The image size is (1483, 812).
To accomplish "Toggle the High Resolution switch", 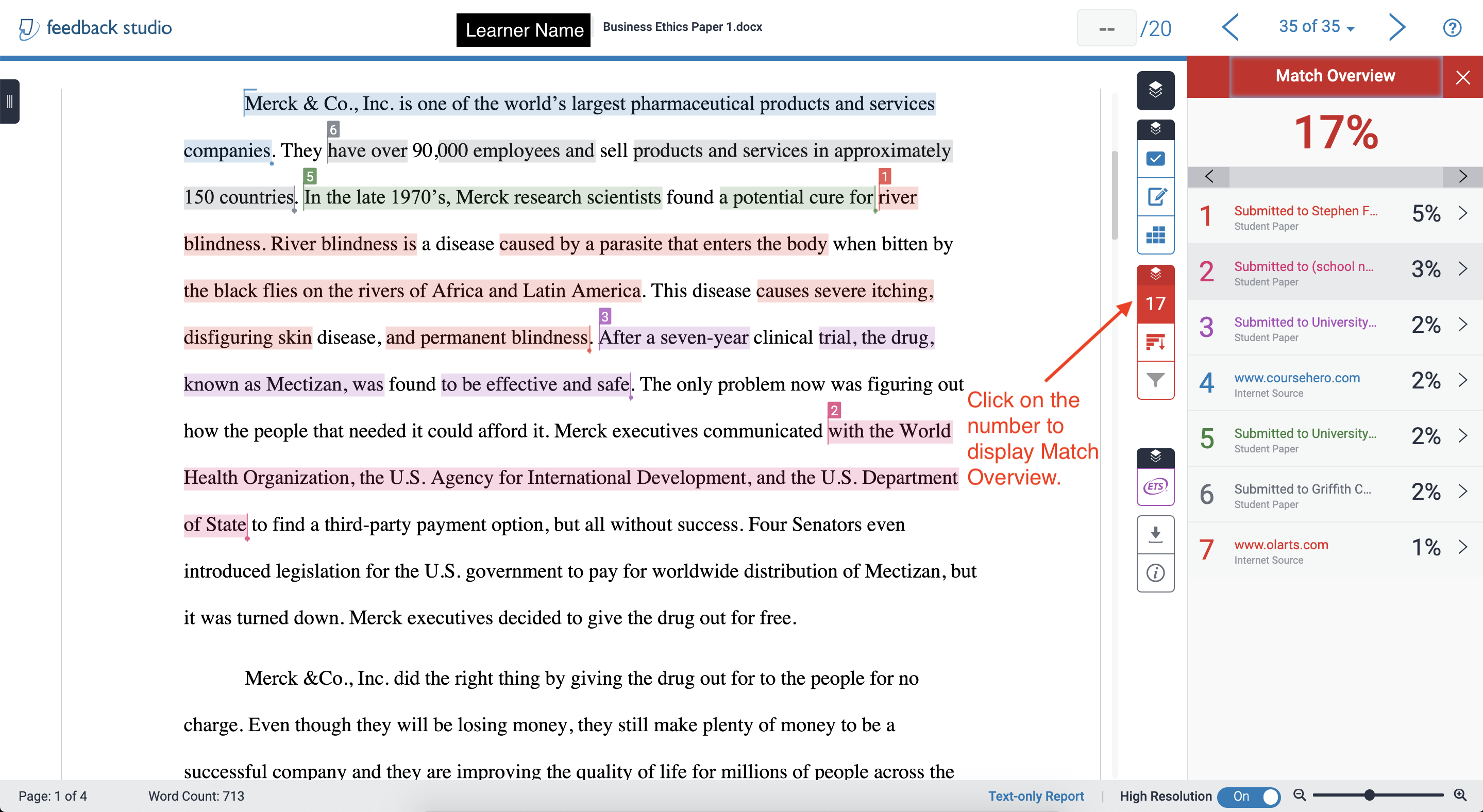I will tap(1248, 796).
